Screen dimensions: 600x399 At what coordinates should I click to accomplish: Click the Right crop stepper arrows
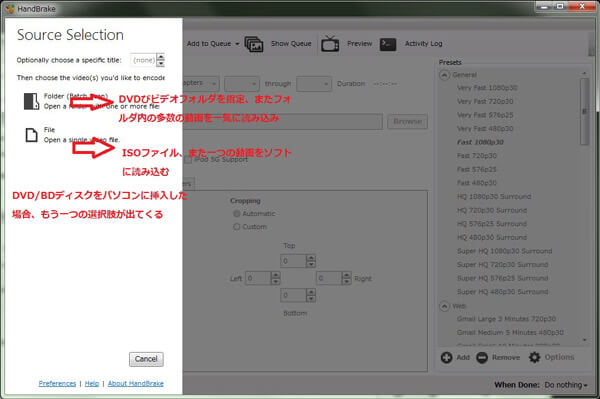click(346, 278)
